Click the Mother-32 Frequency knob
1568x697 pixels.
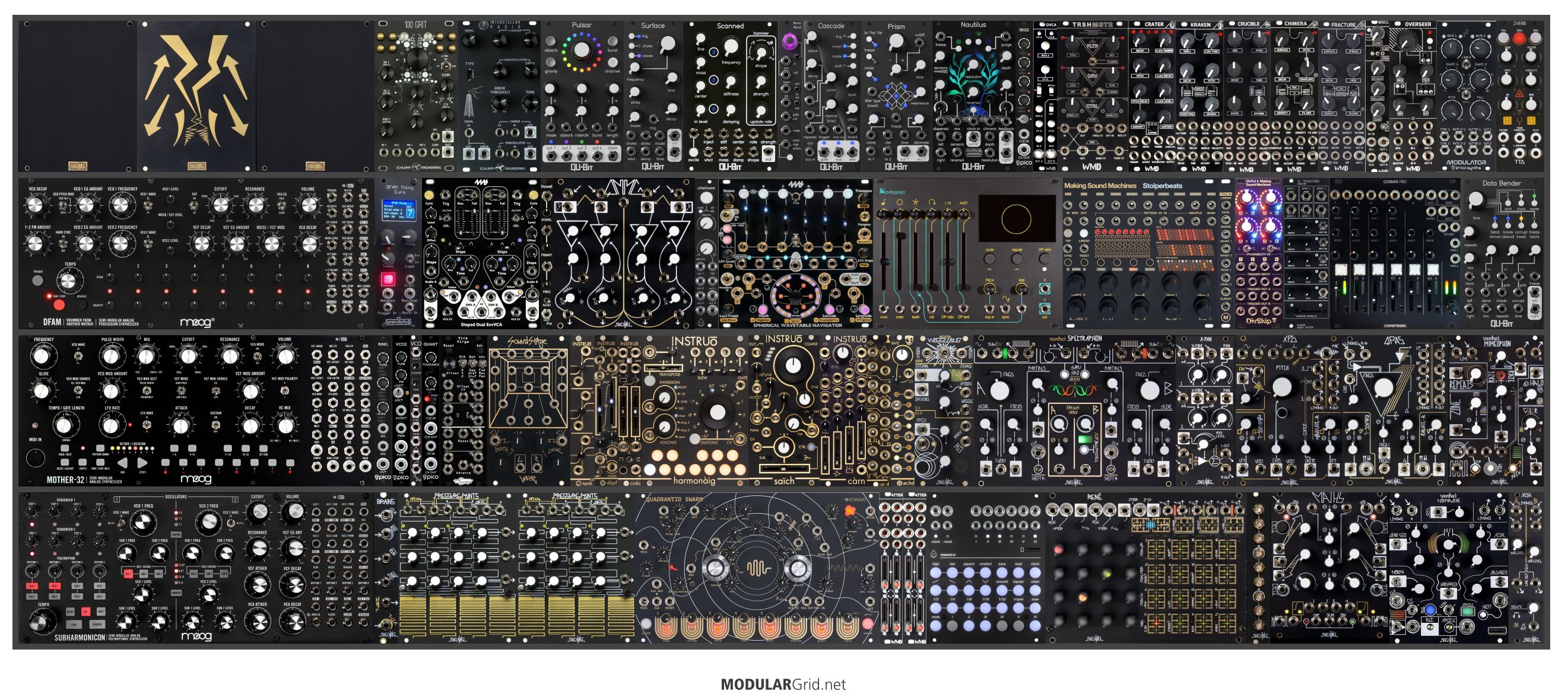click(42, 356)
